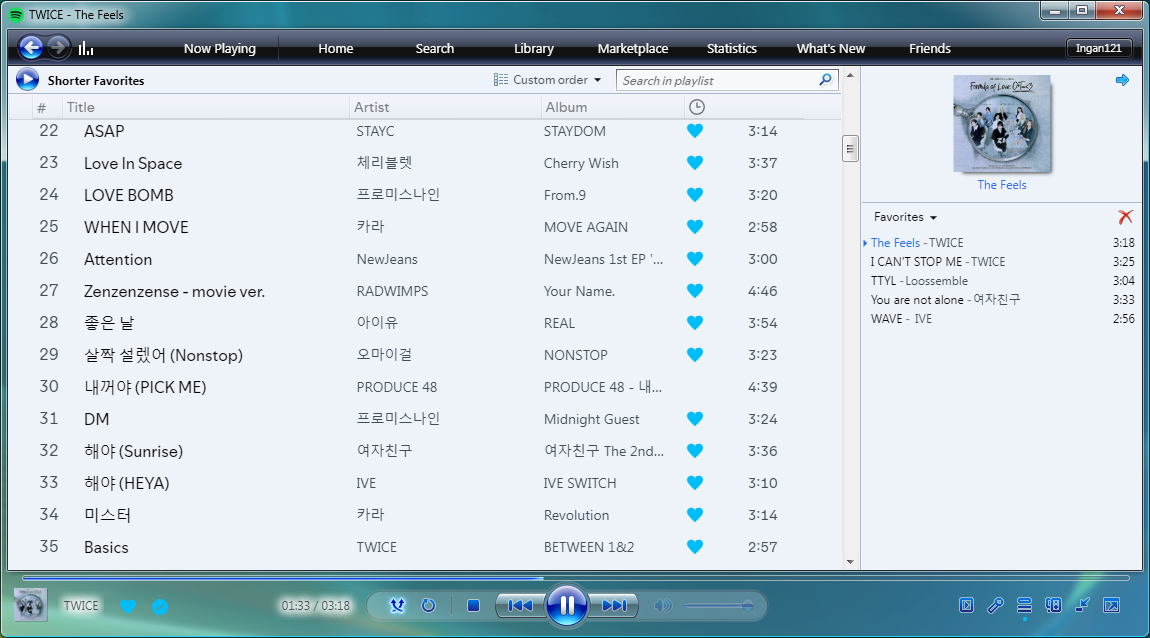Click the now playing album thumbnail at bottom left
Viewport: 1150px width, 638px height.
30,606
